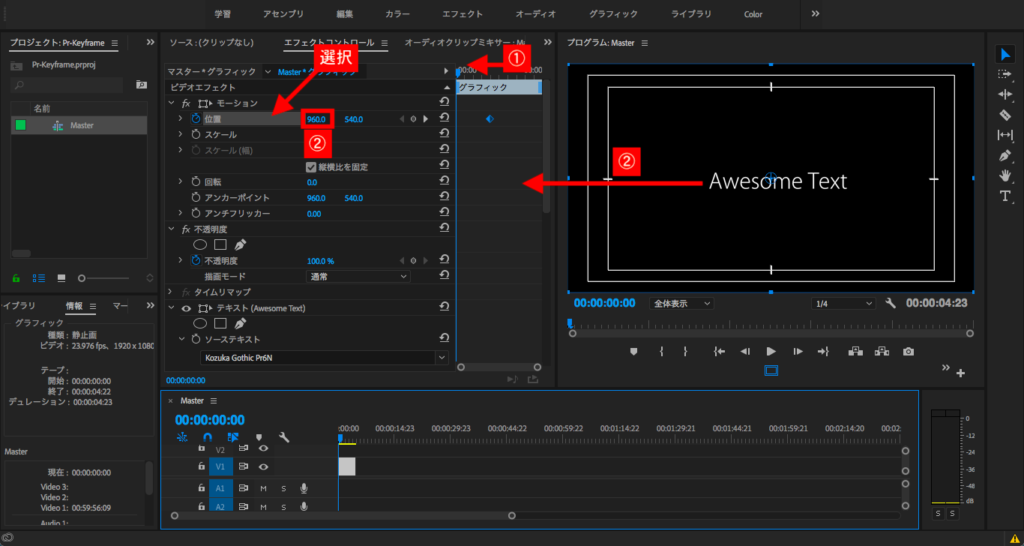The width and height of the screenshot is (1024, 546).
Task: Click the Export Frame camera icon
Action: (908, 352)
